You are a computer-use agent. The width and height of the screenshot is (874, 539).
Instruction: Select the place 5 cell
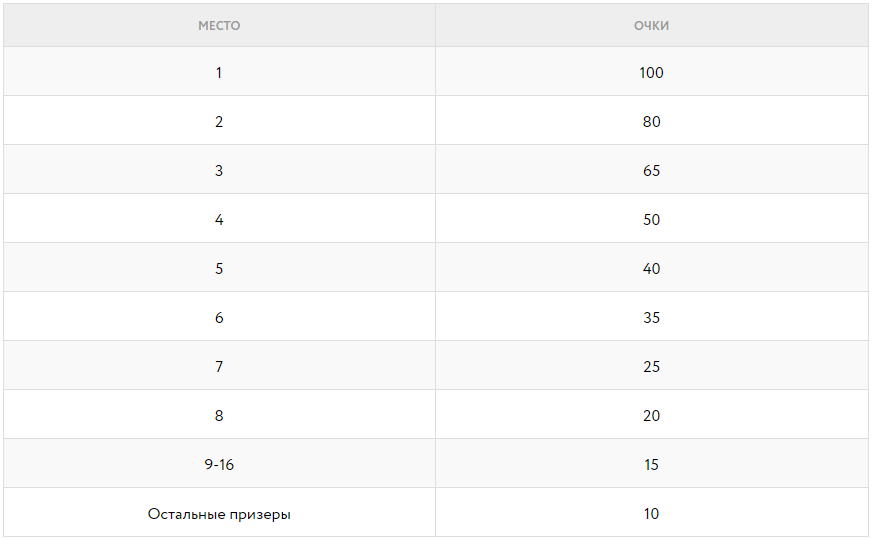tap(219, 269)
